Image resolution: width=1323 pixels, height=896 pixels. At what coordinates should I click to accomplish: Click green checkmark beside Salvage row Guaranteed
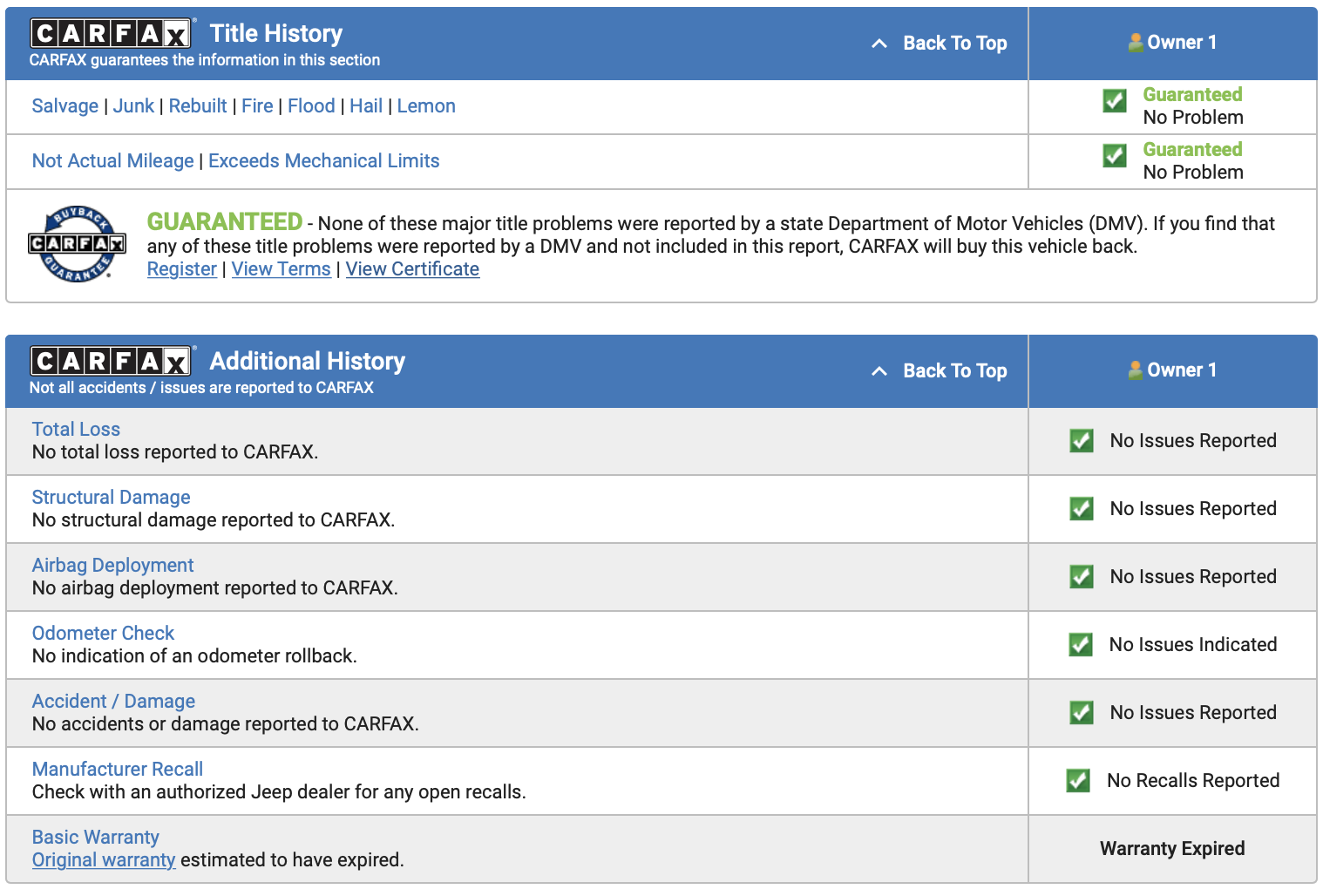coord(1115,101)
